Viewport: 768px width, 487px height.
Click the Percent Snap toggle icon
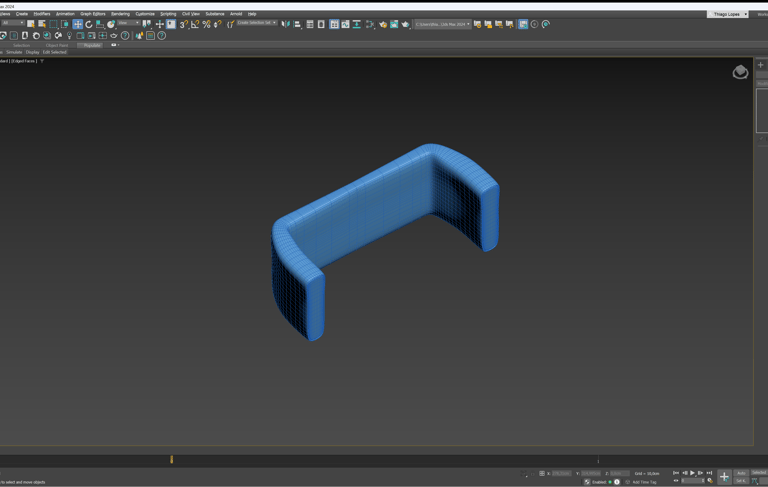206,24
